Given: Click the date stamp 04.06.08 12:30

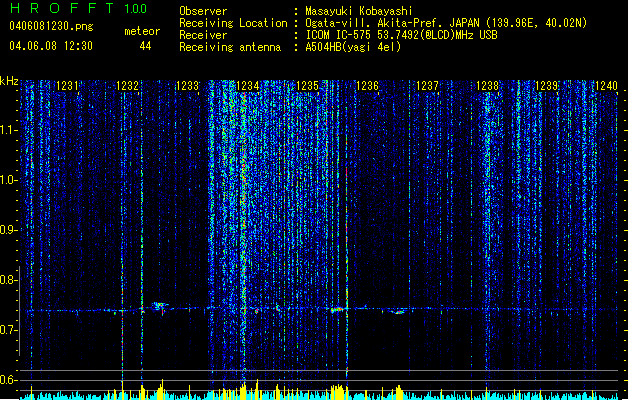Looking at the screenshot, I should click(51, 46).
